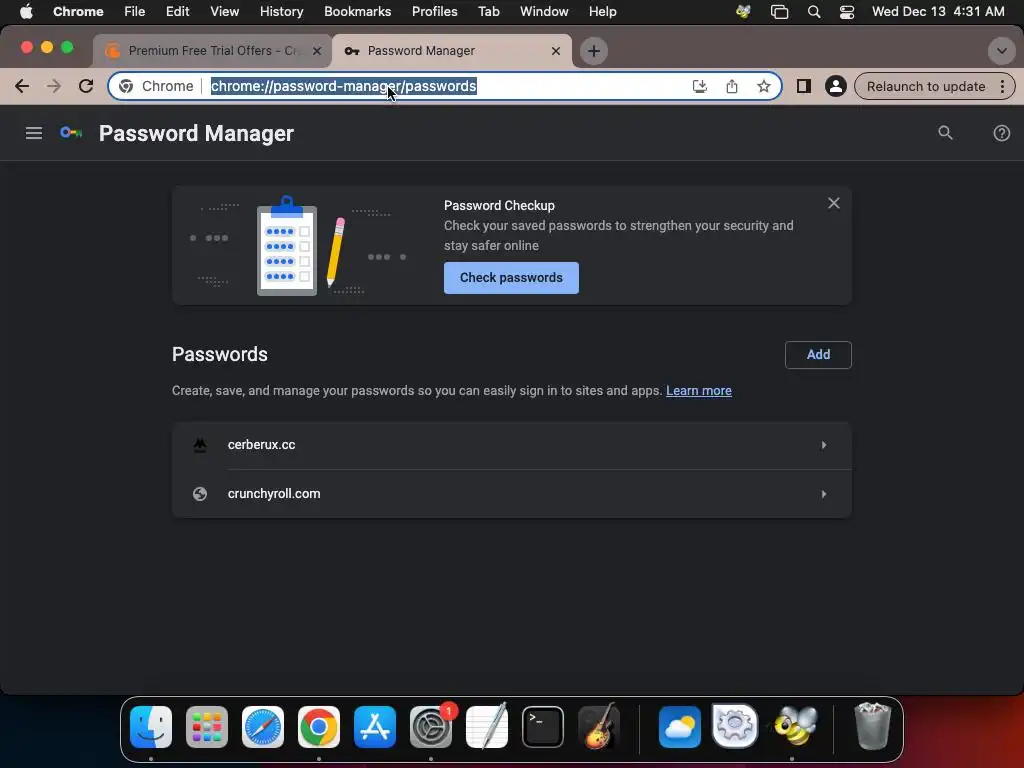Launch Terminal from the Dock
The image size is (1024, 768).
coord(543,727)
